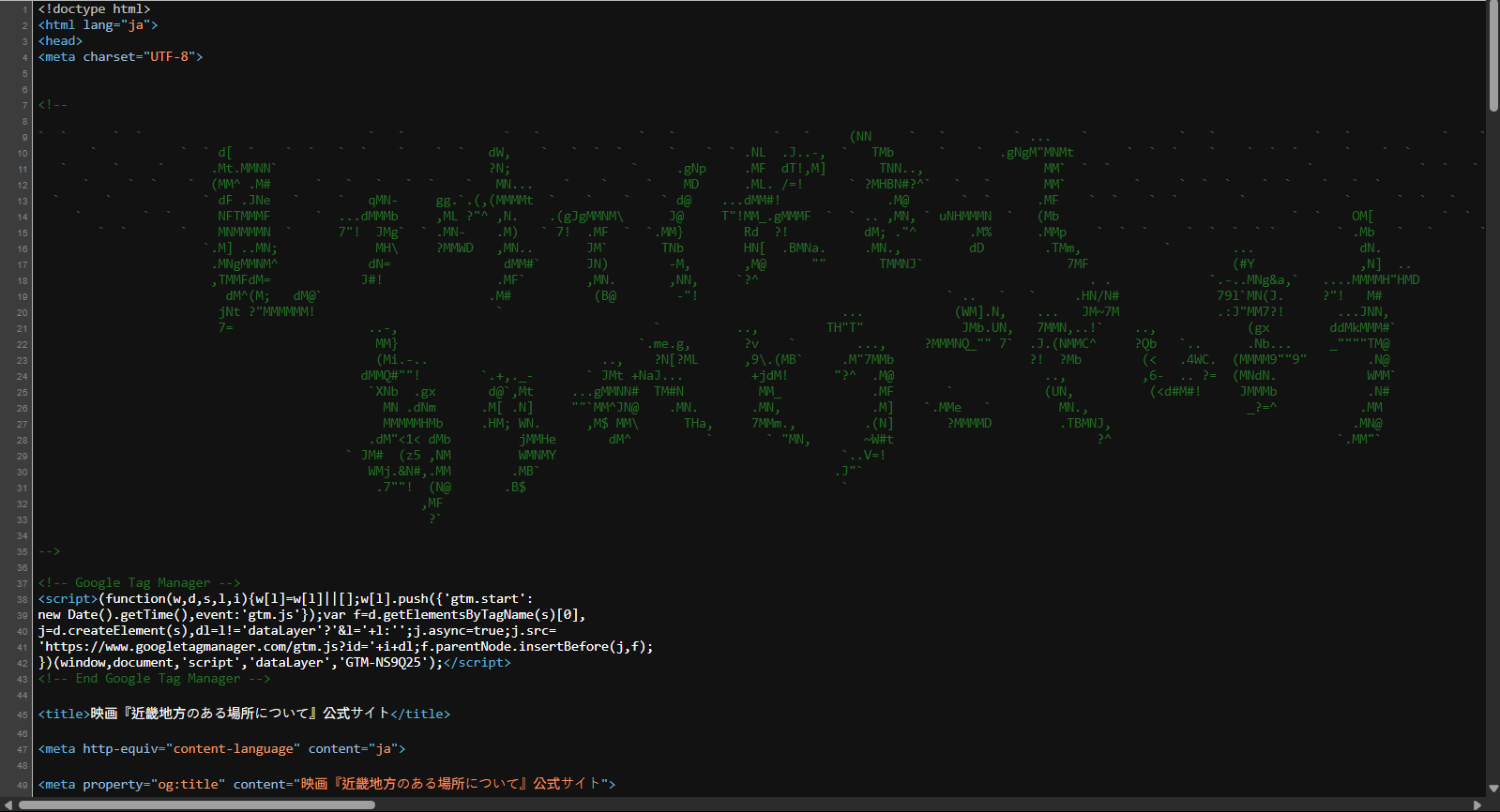
Task: Click the title tag on line 45
Action: click(244, 714)
